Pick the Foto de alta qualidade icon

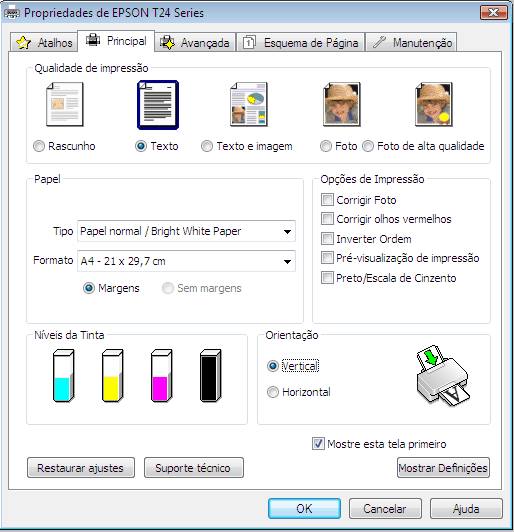tap(434, 104)
